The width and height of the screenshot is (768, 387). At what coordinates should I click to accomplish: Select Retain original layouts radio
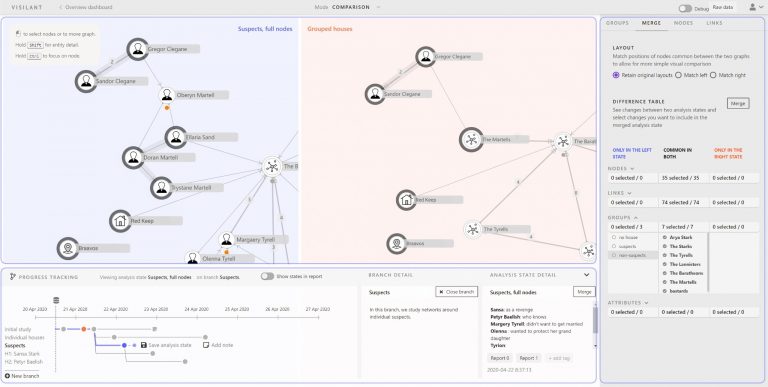[616, 75]
